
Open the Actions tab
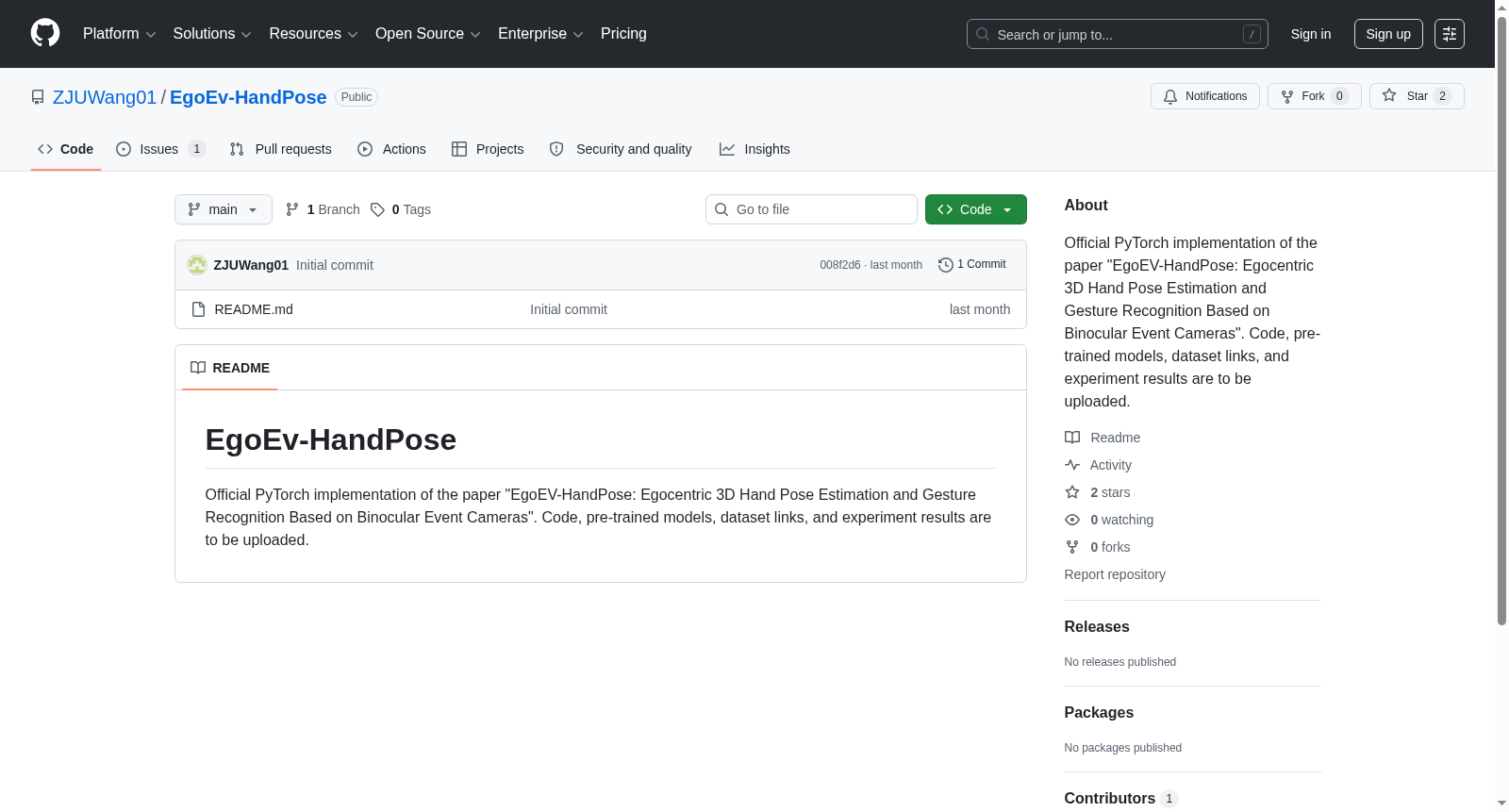(x=392, y=149)
